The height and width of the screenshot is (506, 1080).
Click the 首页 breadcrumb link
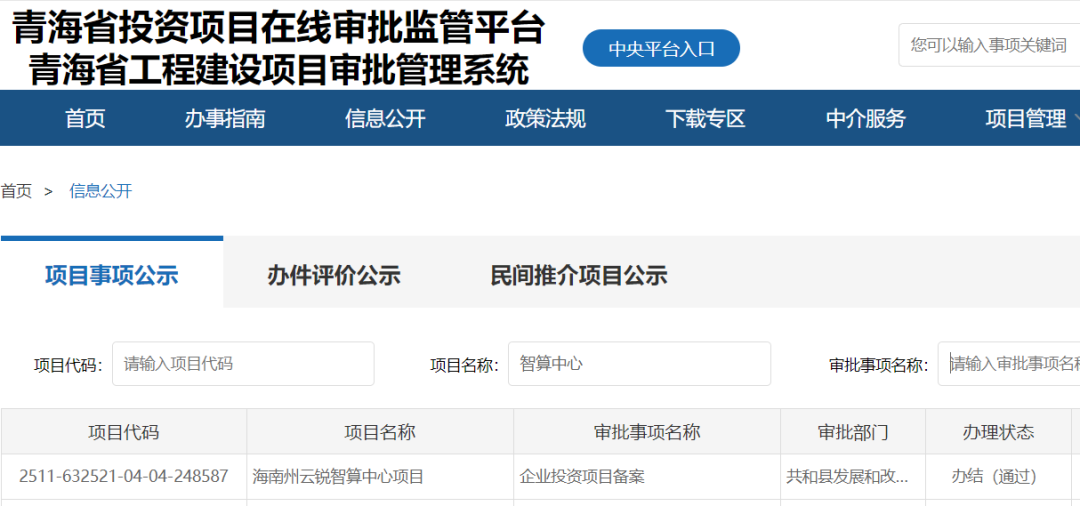16,191
